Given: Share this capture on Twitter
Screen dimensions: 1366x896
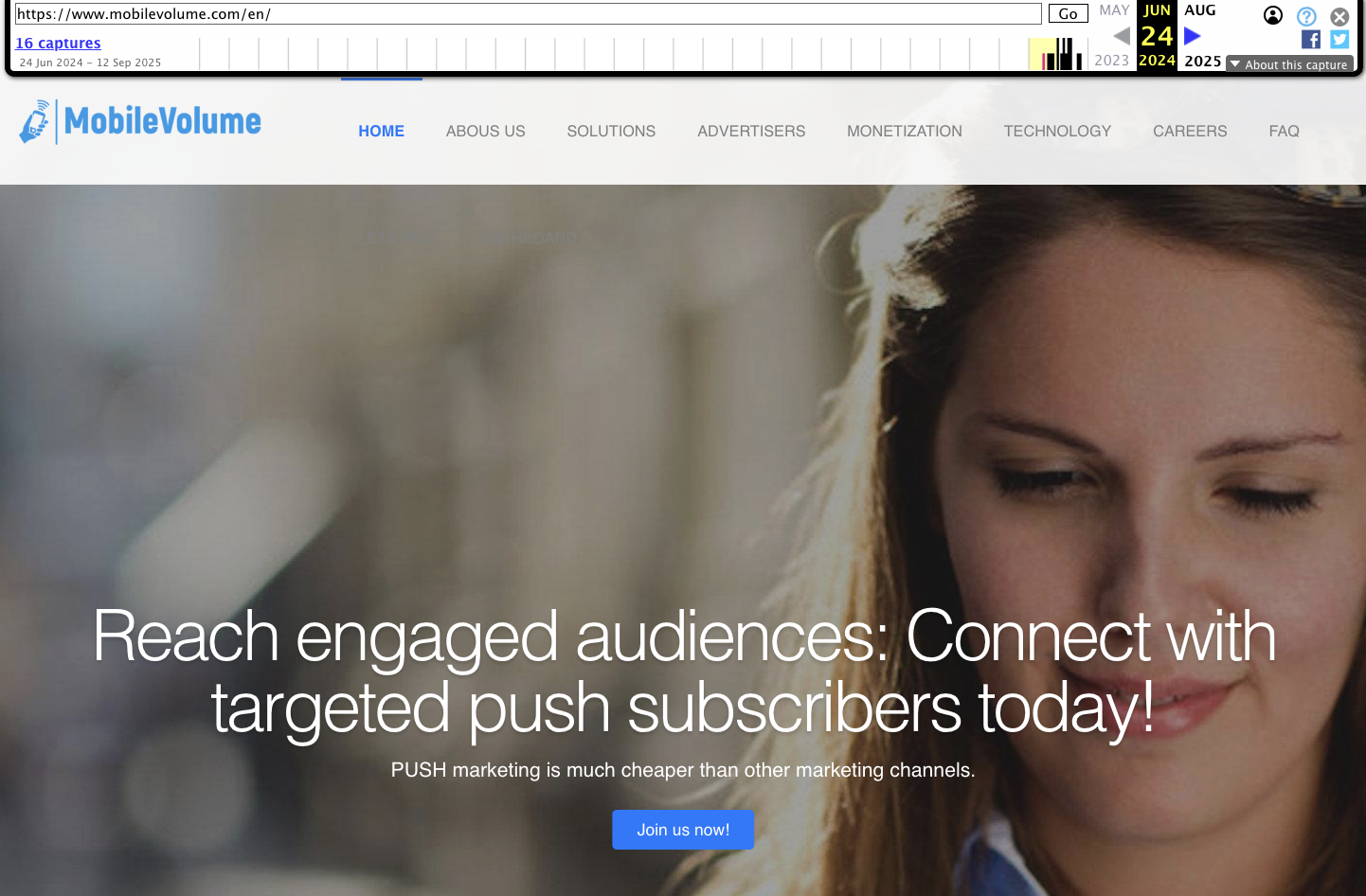Looking at the screenshot, I should pyautogui.click(x=1339, y=39).
